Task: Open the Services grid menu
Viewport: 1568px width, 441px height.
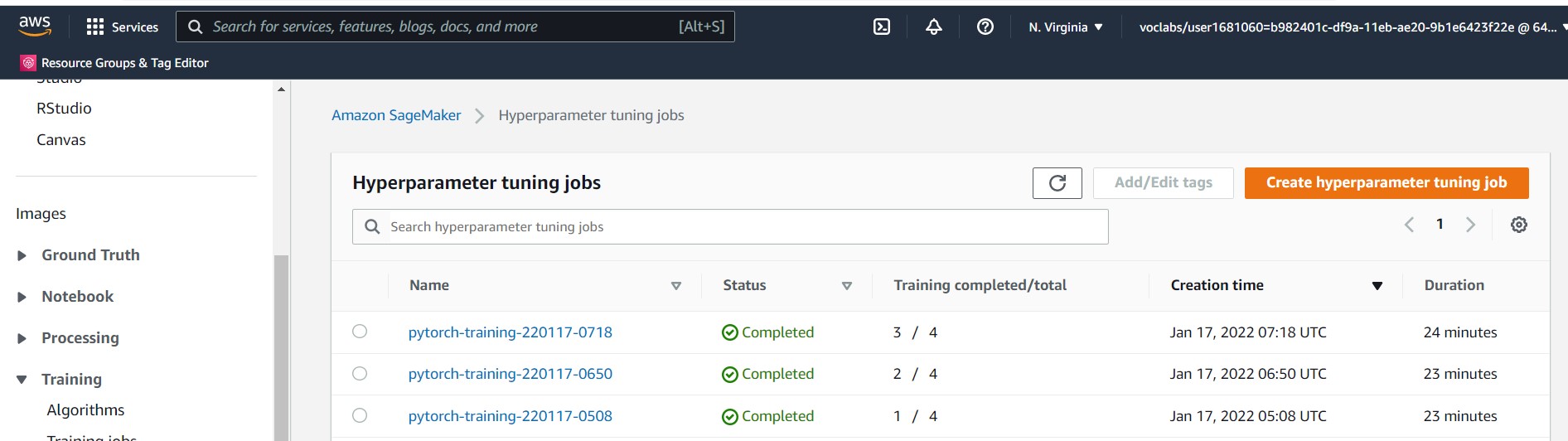Action: point(95,27)
